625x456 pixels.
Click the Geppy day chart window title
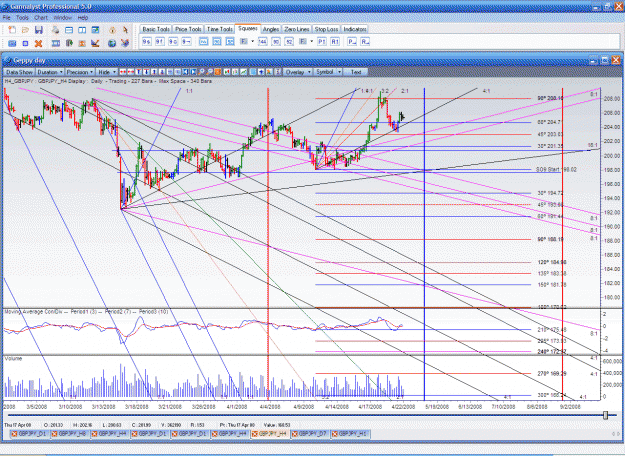(29, 60)
